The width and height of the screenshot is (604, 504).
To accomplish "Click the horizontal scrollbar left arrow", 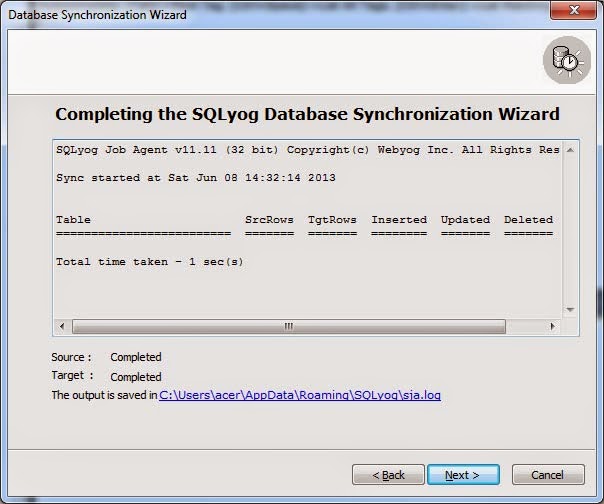I will coord(62,327).
